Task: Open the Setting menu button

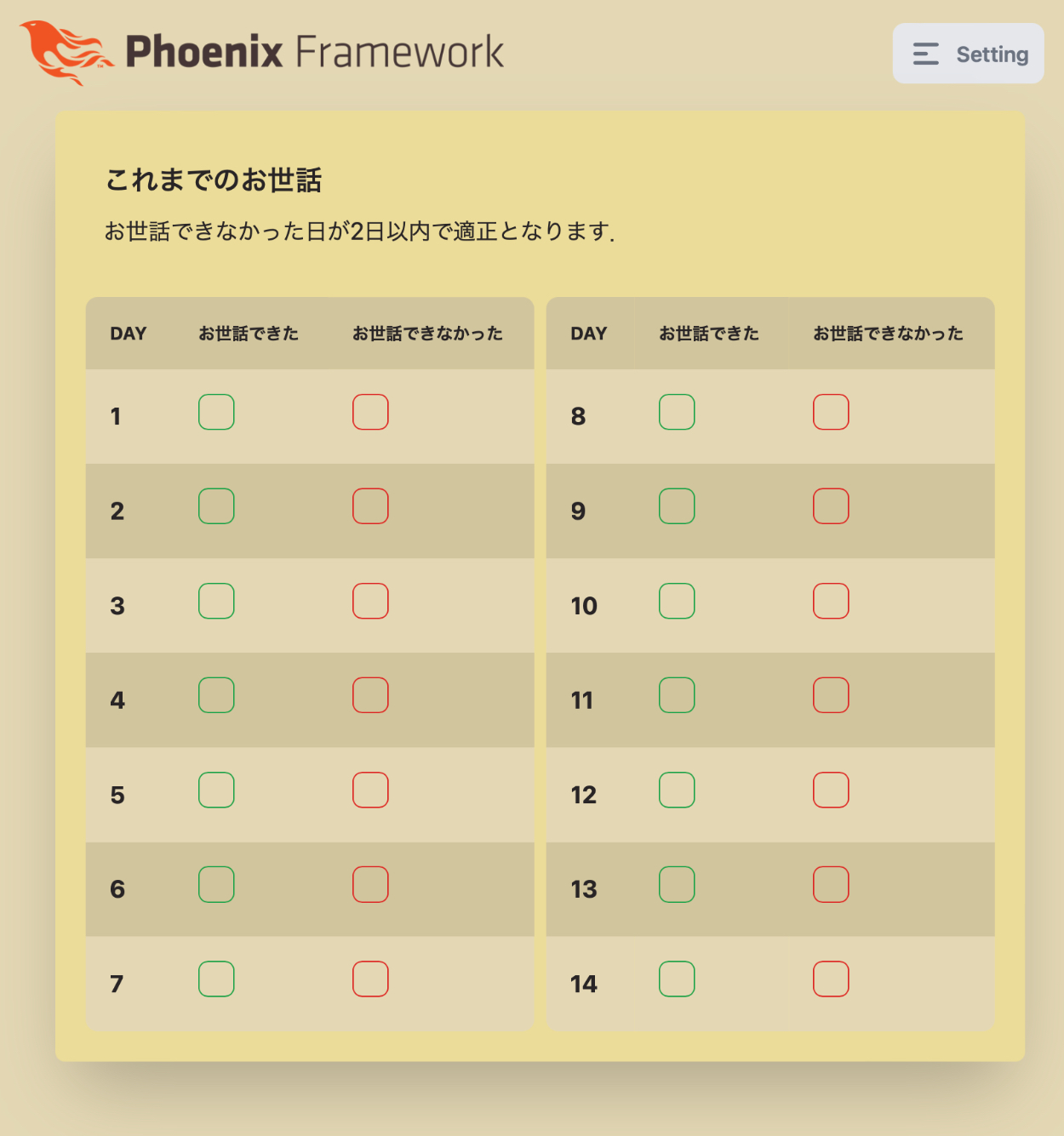Action: 968,54
